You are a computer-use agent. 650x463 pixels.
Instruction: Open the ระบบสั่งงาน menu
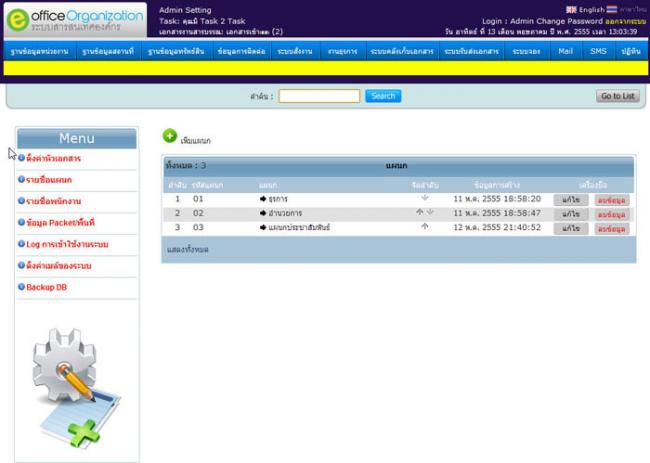pyautogui.click(x=295, y=51)
